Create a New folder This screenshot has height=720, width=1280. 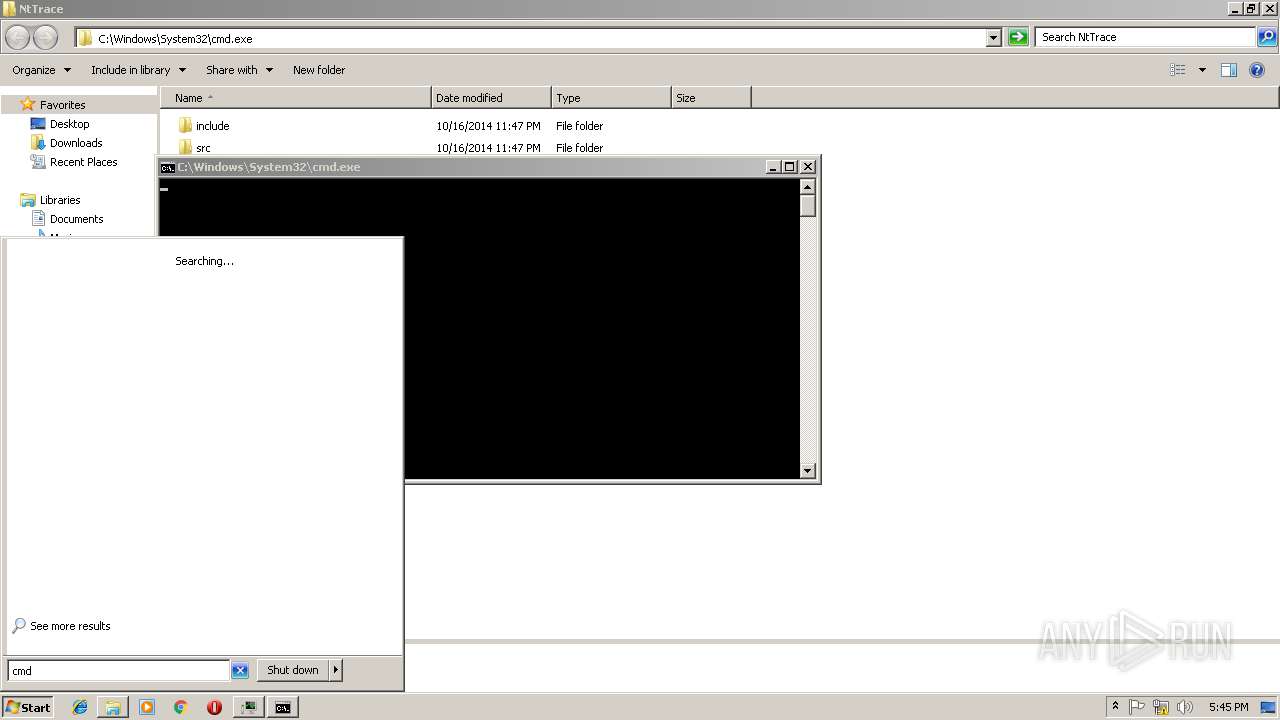click(319, 70)
